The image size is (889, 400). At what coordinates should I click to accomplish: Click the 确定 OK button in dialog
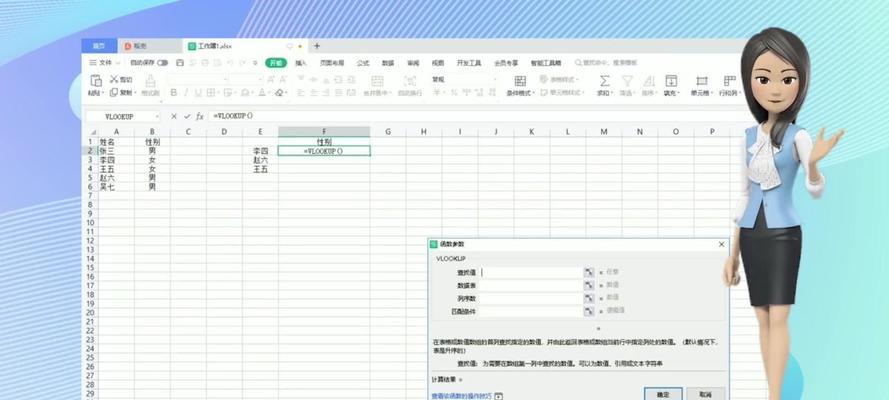pyautogui.click(x=663, y=394)
